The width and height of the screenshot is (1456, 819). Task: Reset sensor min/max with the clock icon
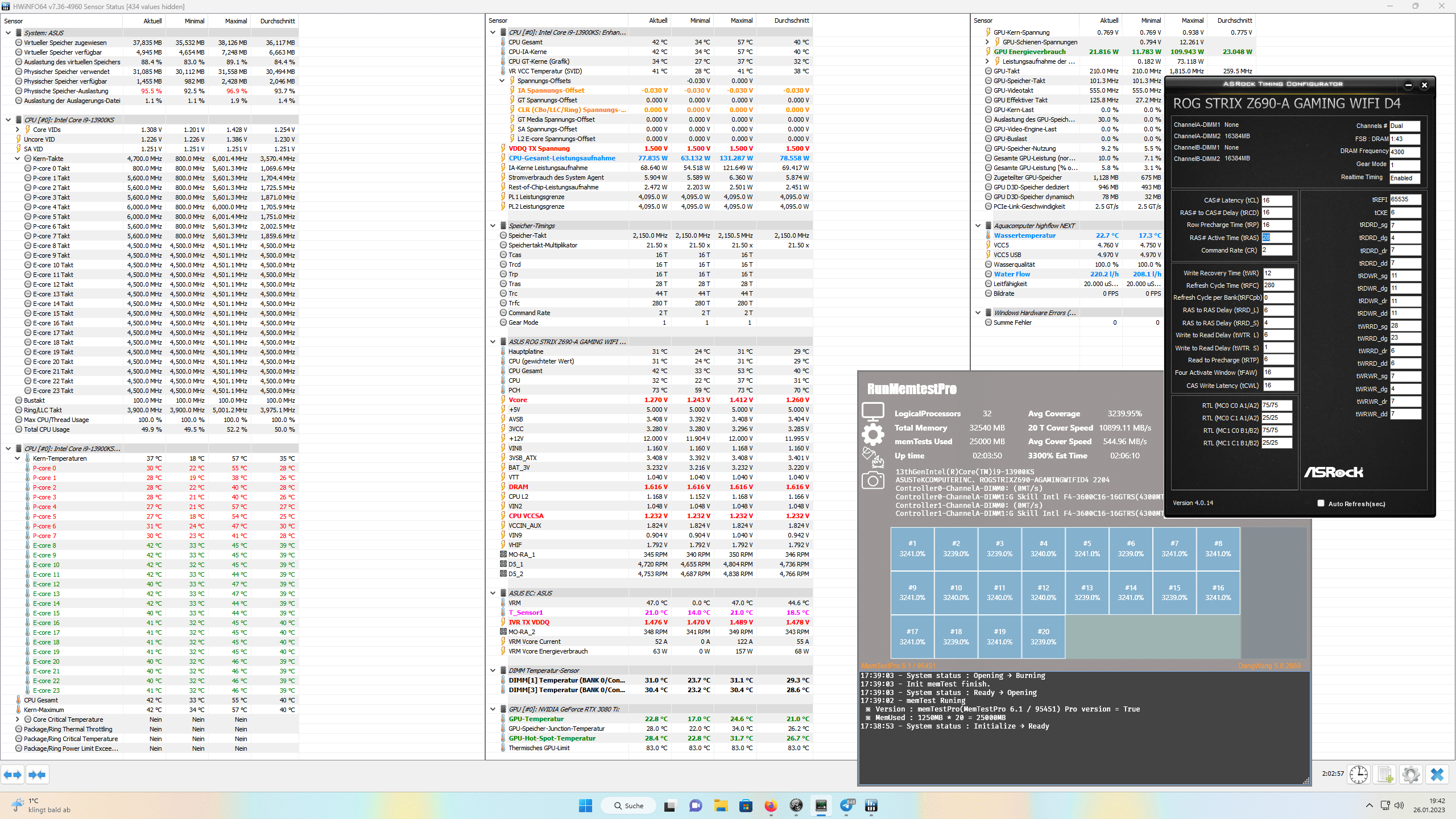(x=1359, y=774)
